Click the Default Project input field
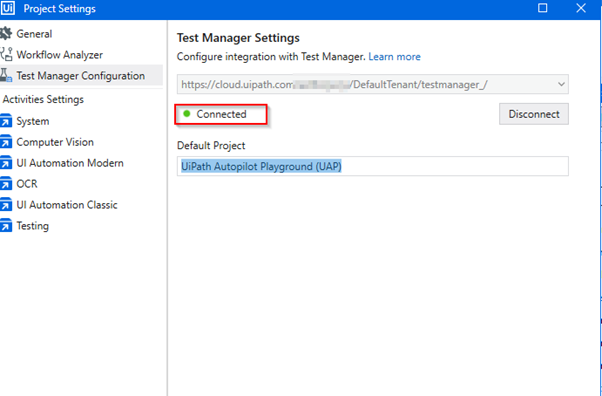 pos(372,166)
